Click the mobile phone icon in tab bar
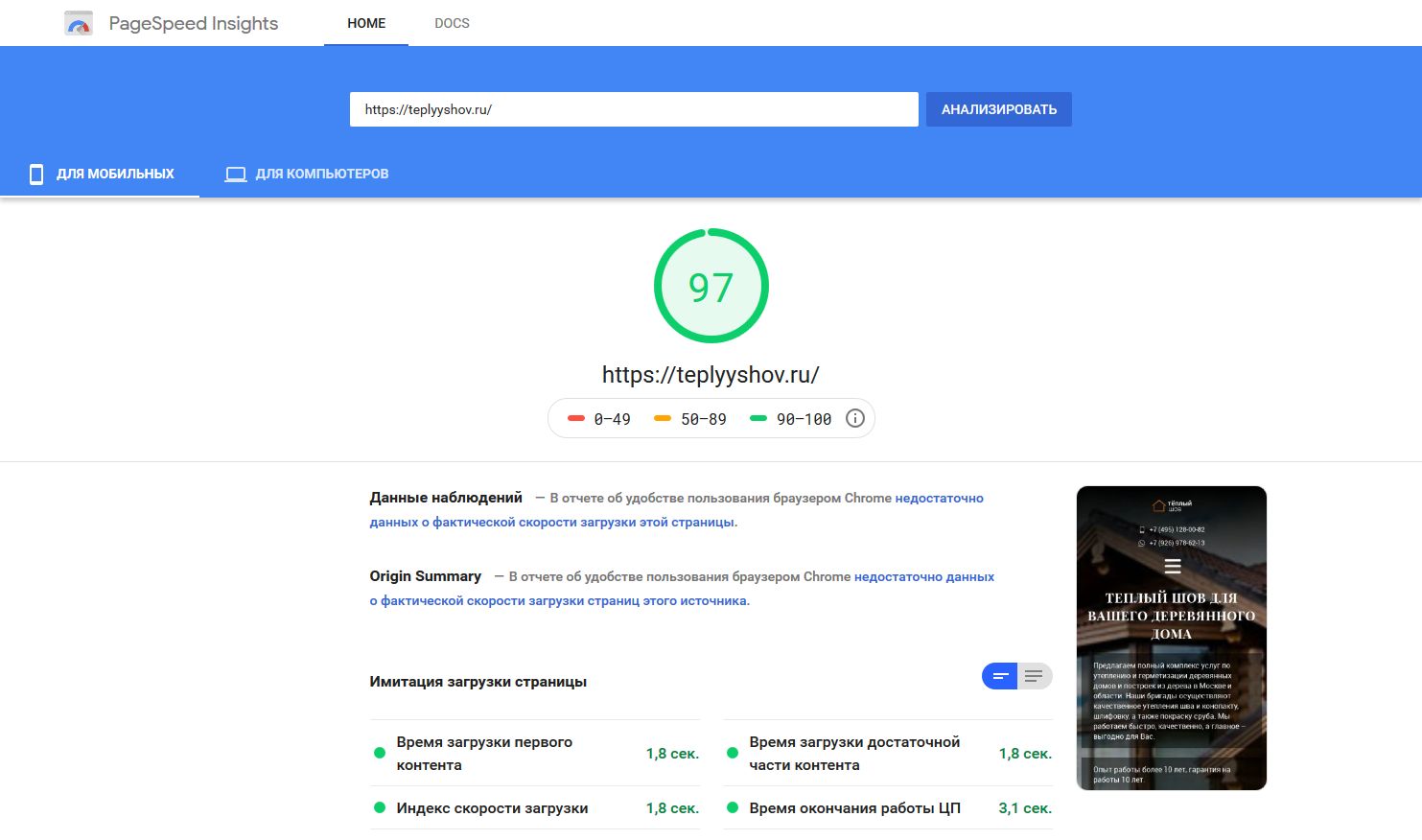This screenshot has height=840, width=1422. click(x=36, y=174)
